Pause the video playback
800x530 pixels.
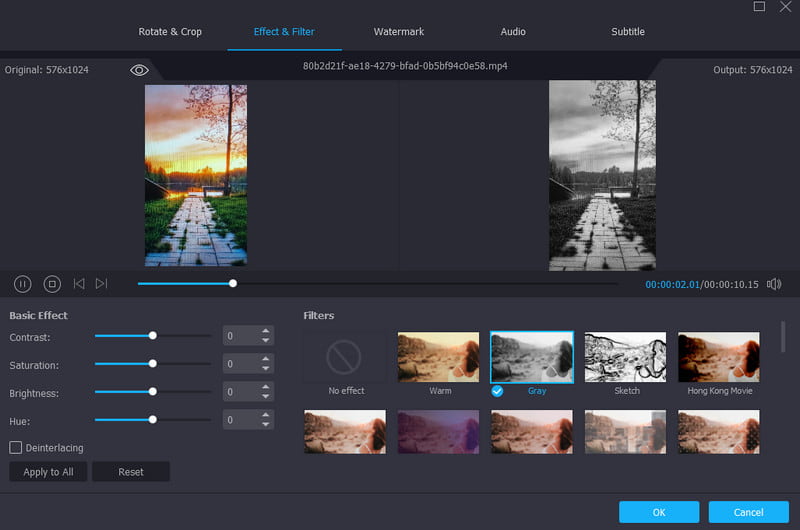pos(22,284)
